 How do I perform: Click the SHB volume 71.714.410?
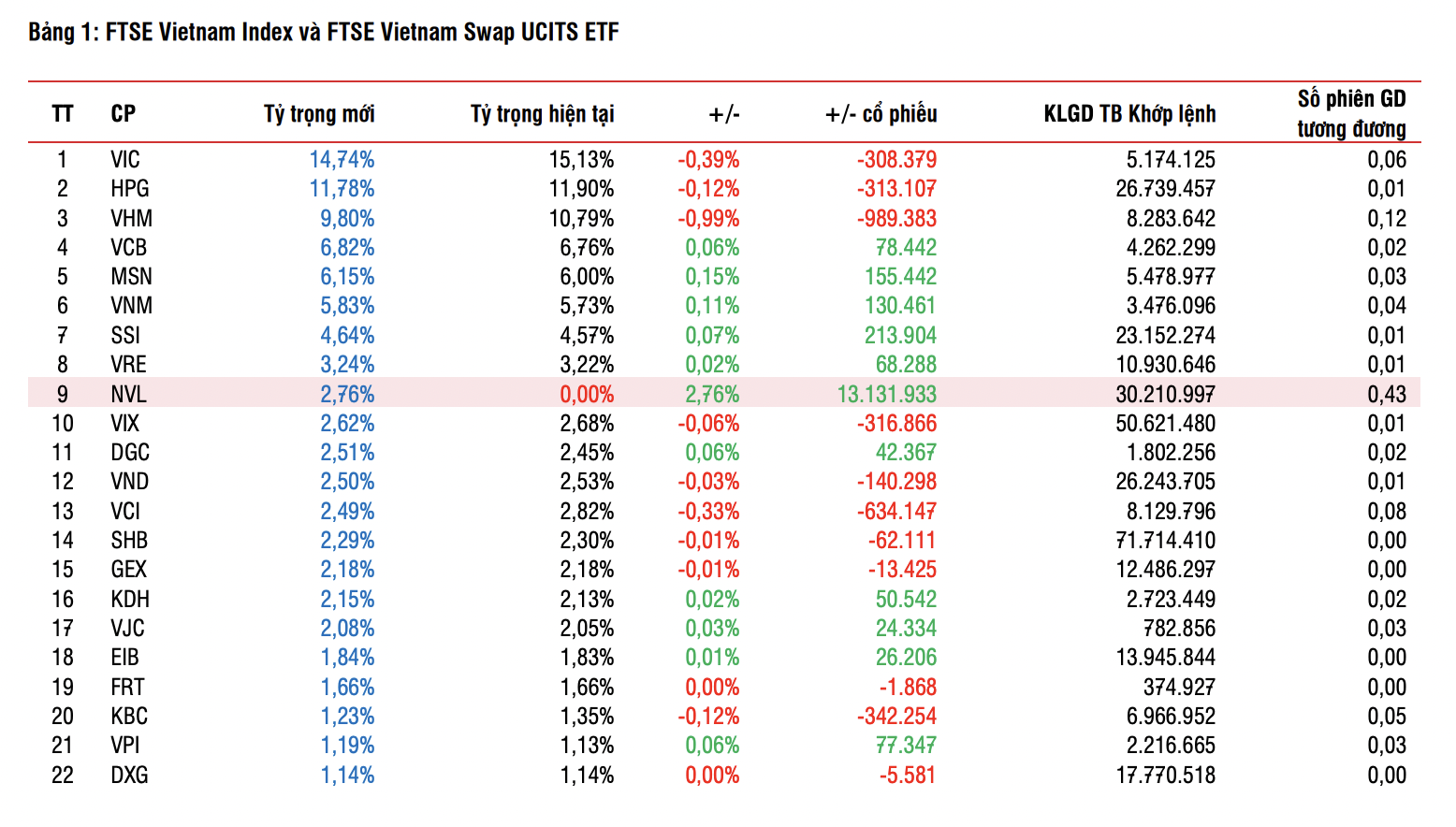click(1165, 541)
